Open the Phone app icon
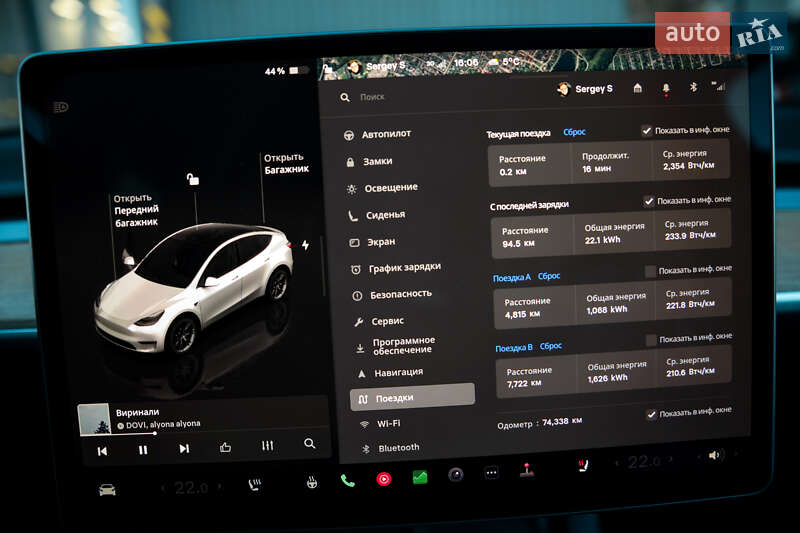 [x=347, y=480]
